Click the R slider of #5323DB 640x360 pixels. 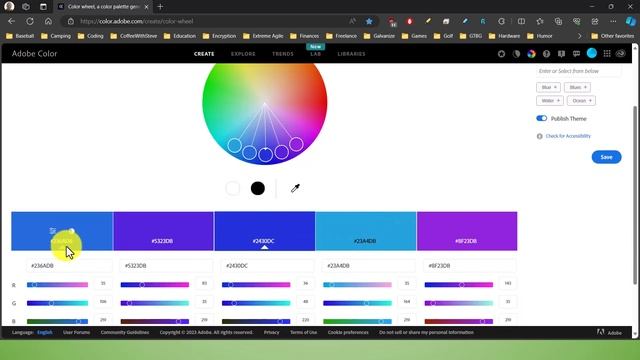pyautogui.click(x=155, y=284)
